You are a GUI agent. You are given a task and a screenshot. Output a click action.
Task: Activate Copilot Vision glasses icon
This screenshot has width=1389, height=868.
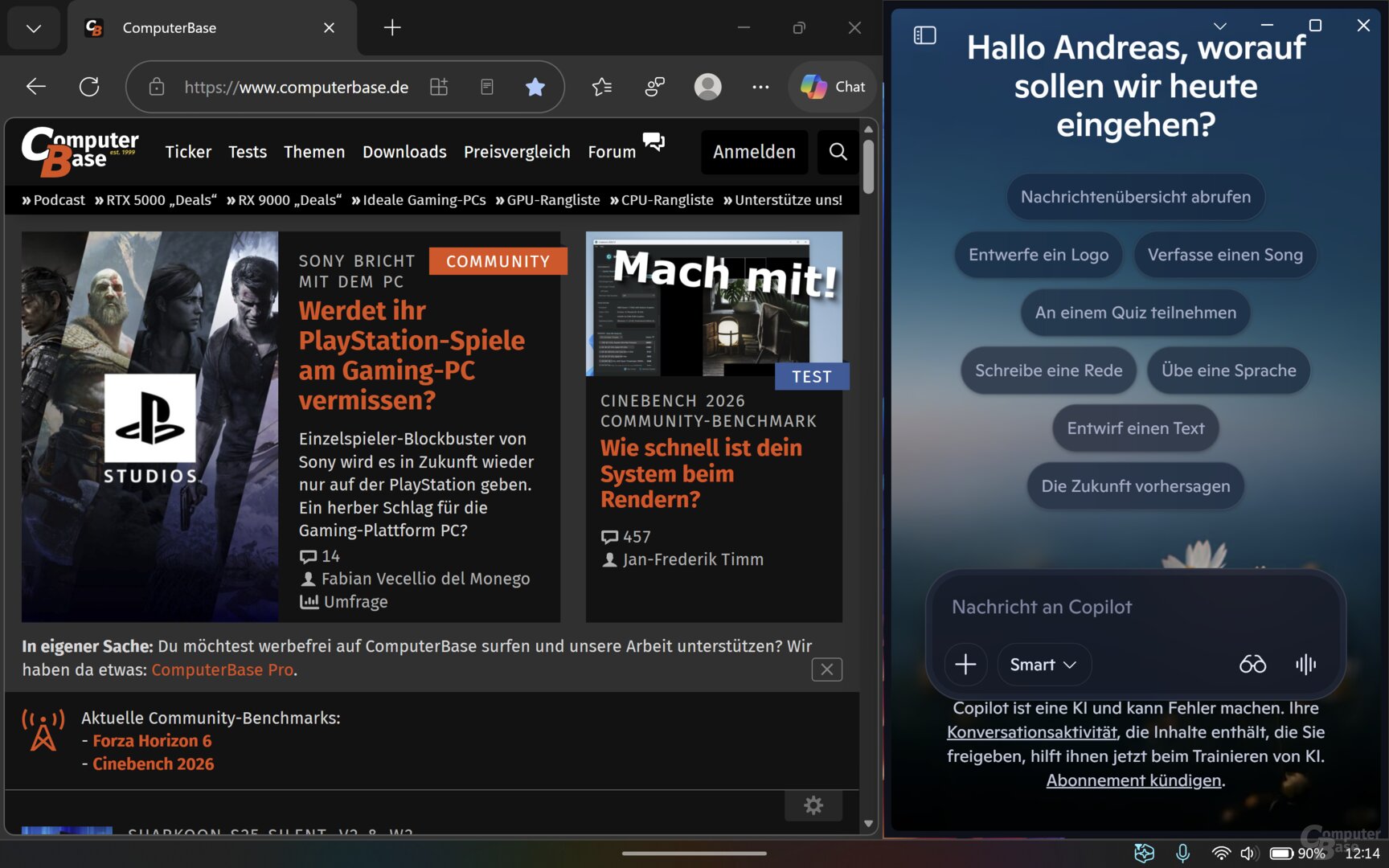point(1252,665)
